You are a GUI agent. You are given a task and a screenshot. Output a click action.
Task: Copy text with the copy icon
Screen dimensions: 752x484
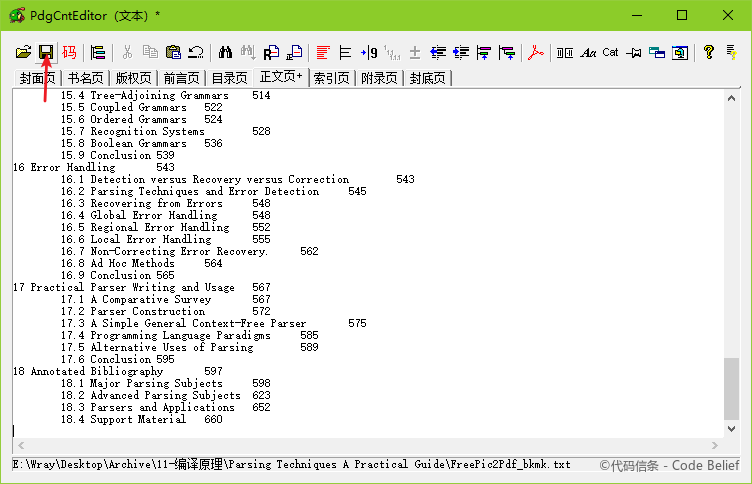150,52
